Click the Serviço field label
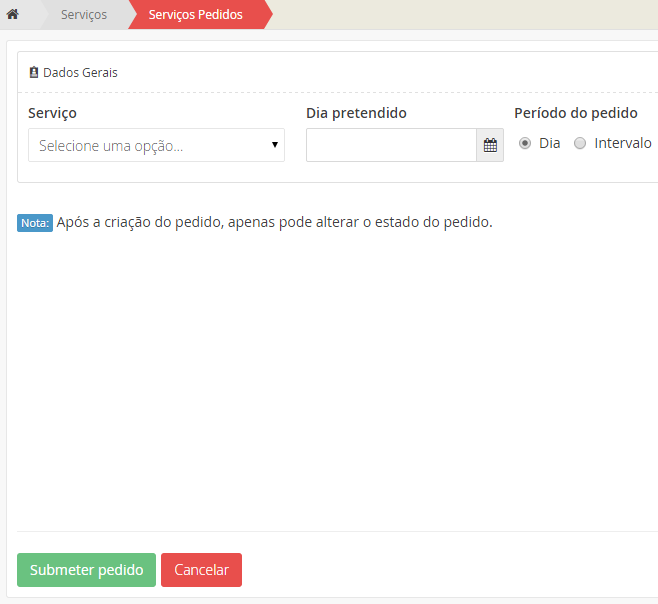The height and width of the screenshot is (604, 658). click(x=52, y=113)
